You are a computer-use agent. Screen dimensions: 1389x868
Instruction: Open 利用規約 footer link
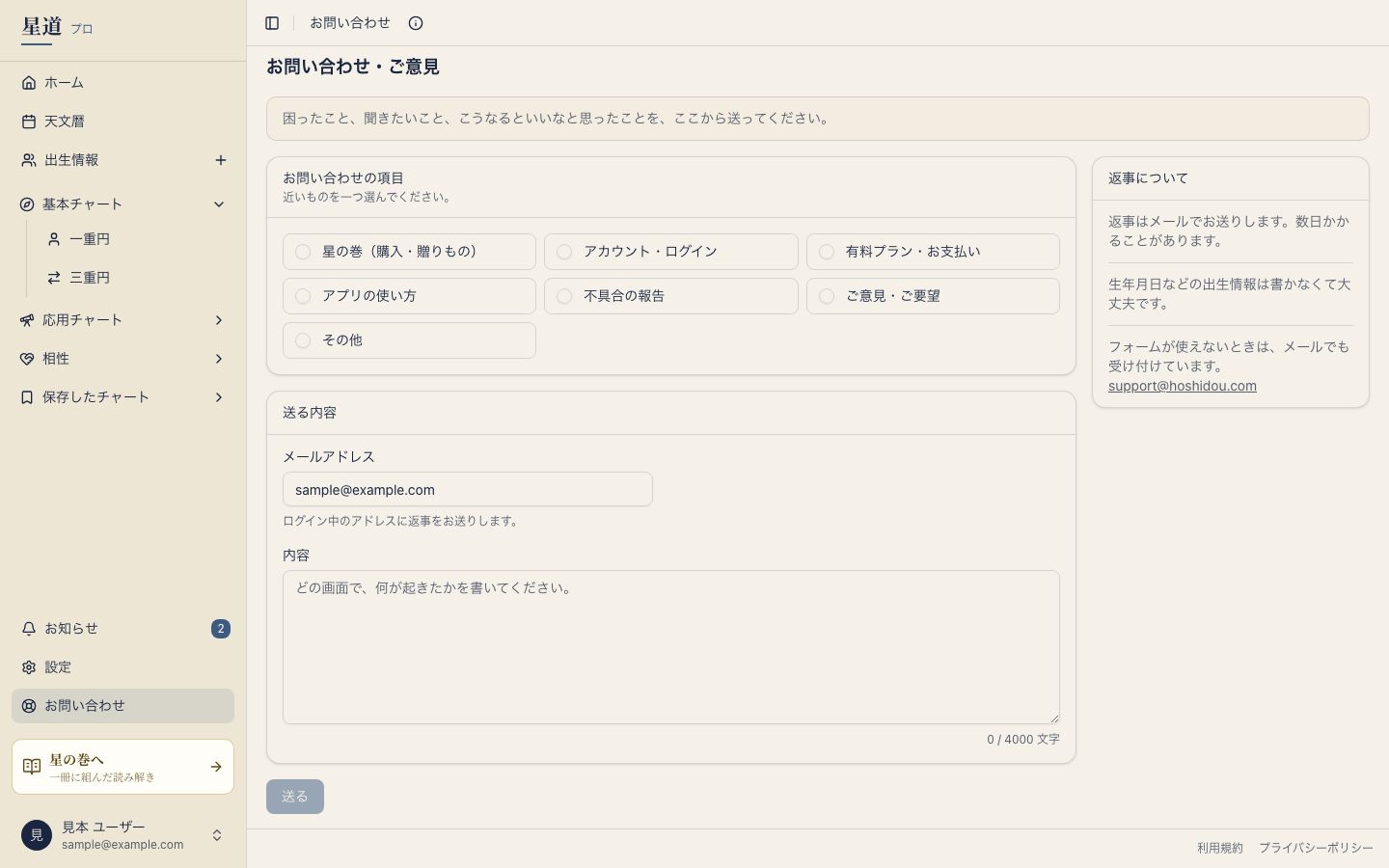coord(1220,848)
